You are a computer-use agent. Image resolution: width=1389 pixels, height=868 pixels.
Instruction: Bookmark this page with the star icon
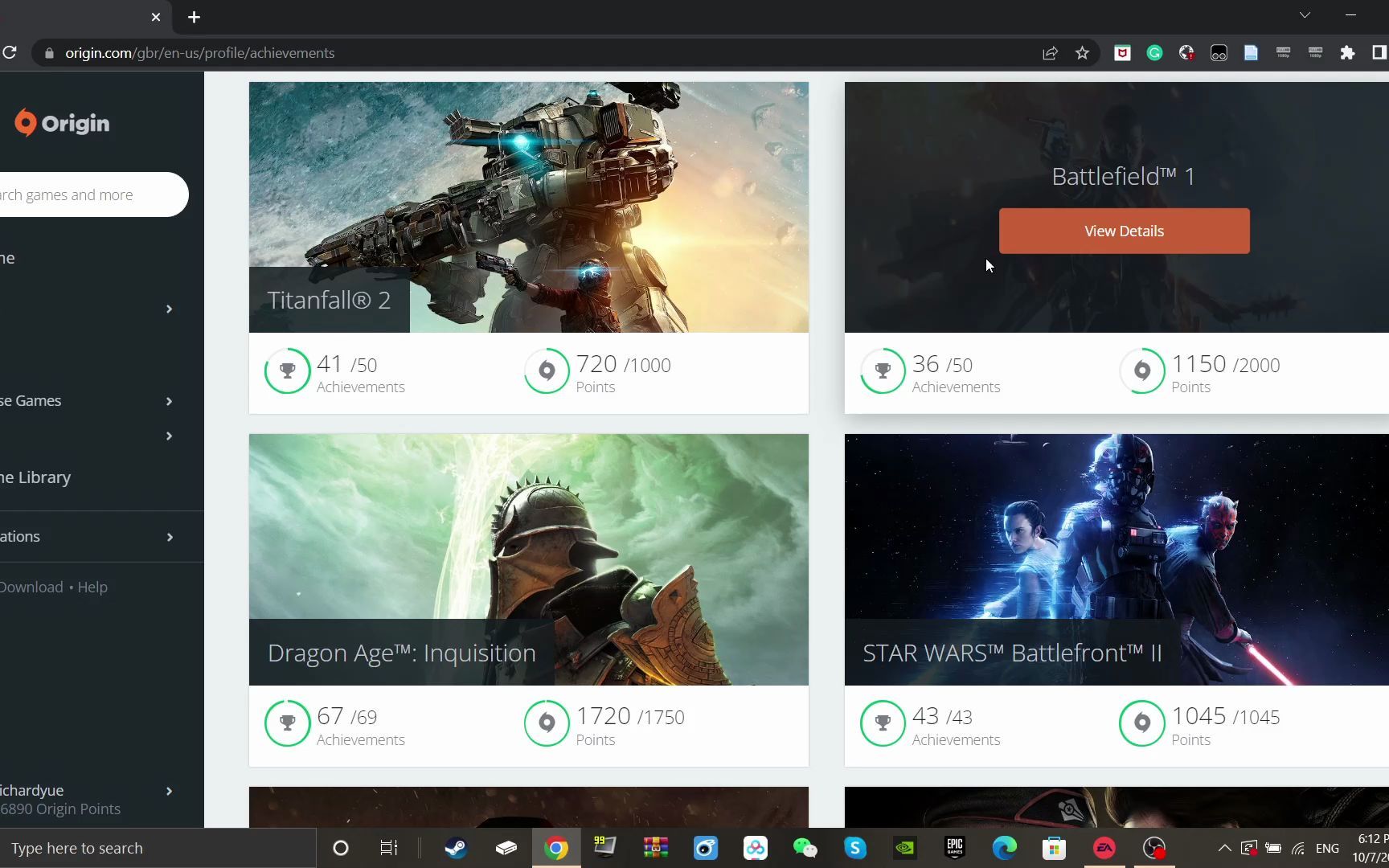pos(1082,53)
